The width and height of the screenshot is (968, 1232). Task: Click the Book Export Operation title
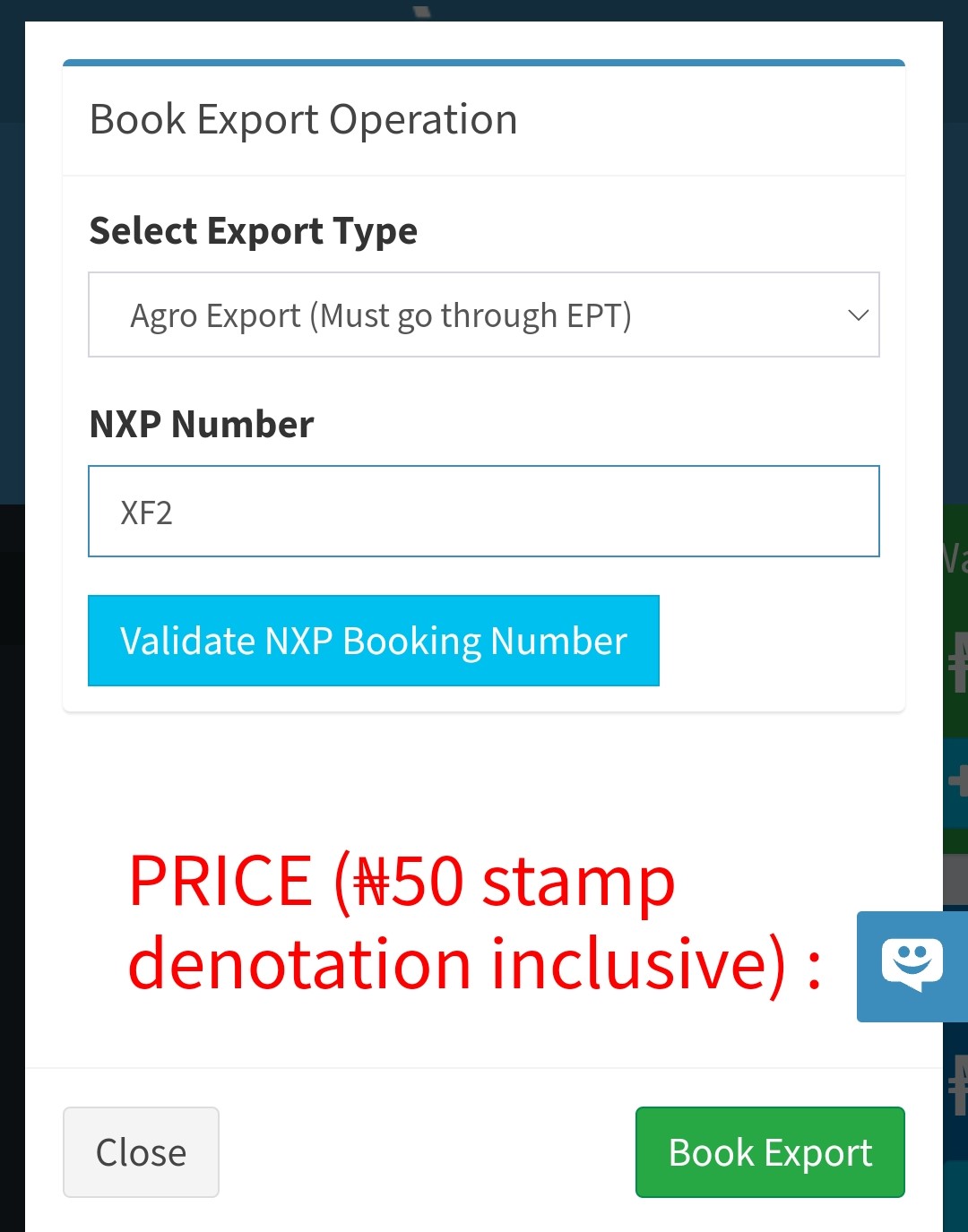[x=303, y=118]
